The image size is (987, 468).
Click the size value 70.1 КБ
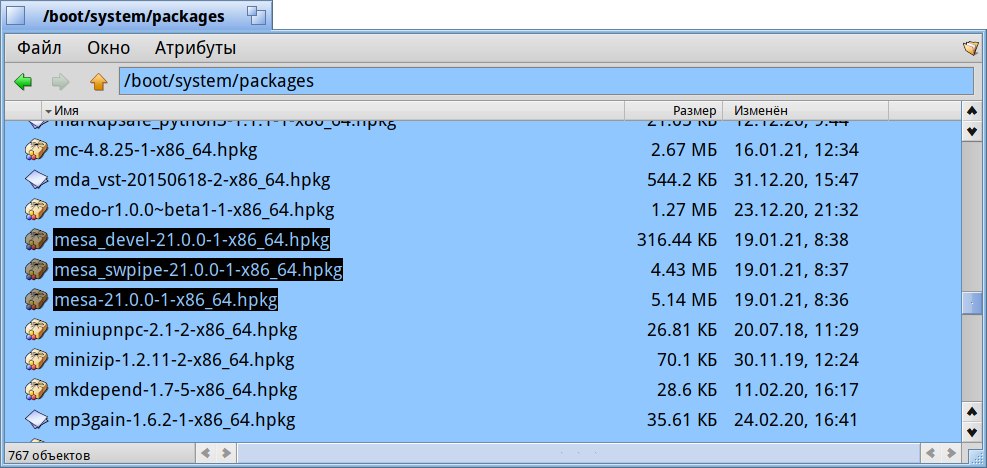(687, 360)
